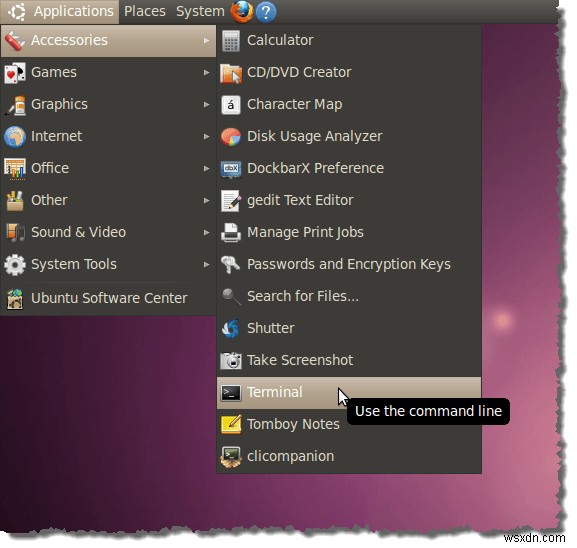Screen dimensions: 577x548
Task: Click the Terminal icon
Action: coord(231,393)
